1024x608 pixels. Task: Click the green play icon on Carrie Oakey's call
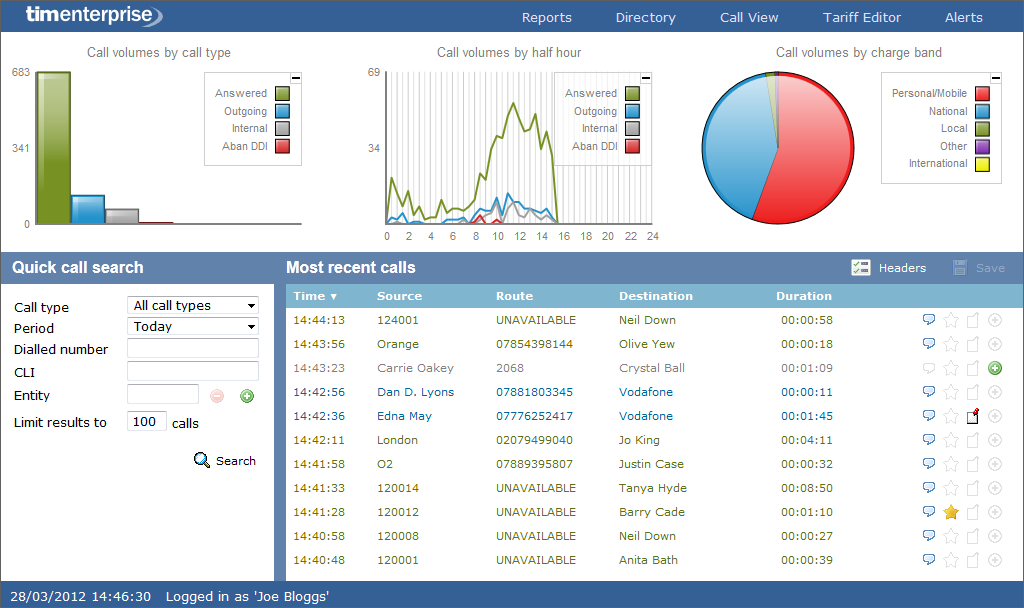[994, 368]
